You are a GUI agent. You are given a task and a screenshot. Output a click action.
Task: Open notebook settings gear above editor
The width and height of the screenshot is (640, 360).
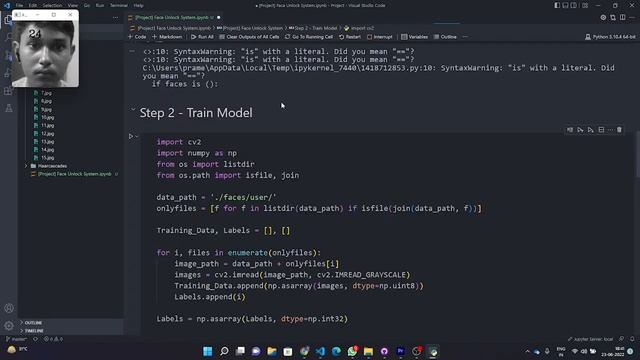(603, 18)
